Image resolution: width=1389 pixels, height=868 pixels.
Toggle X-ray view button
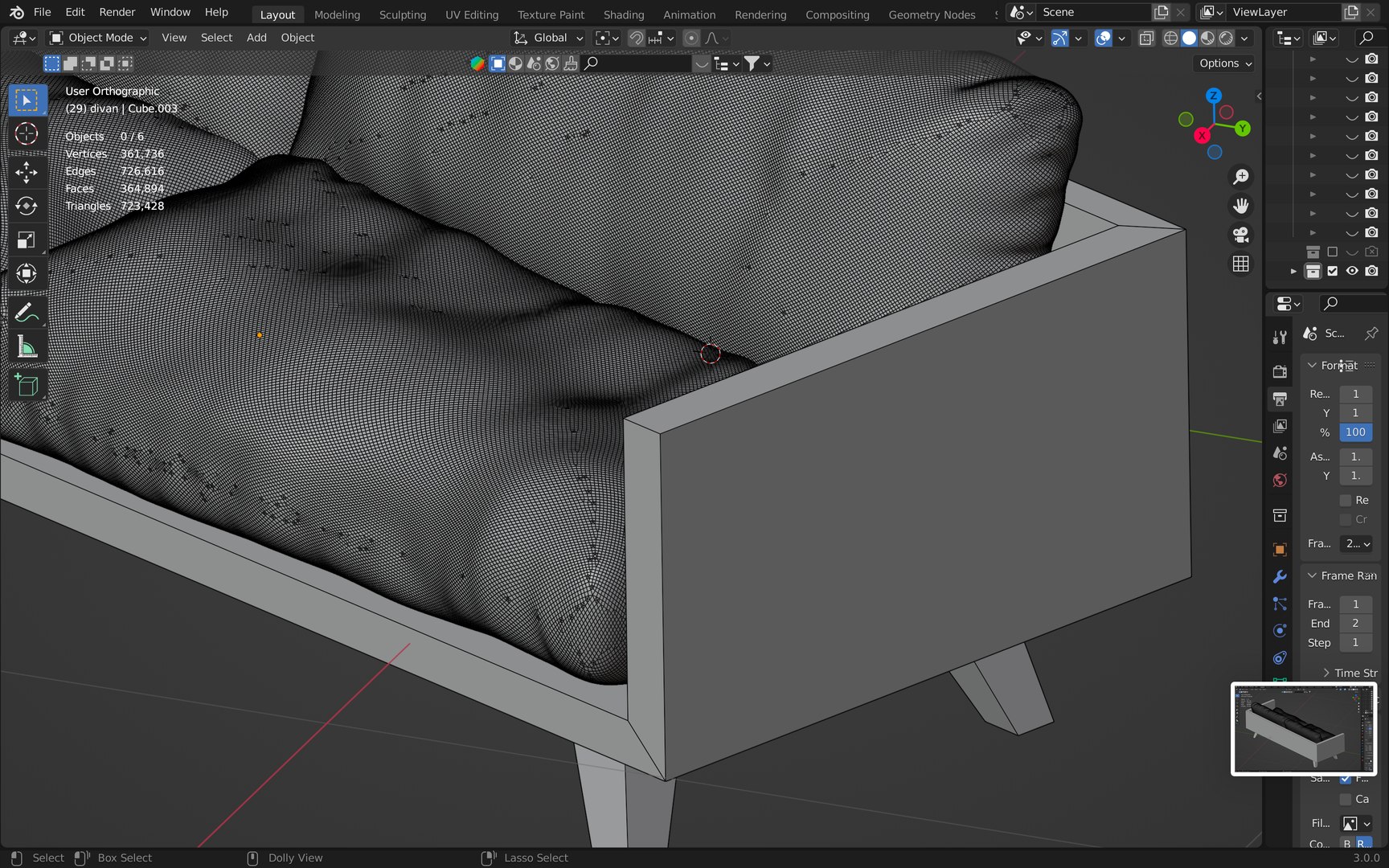tap(1147, 38)
